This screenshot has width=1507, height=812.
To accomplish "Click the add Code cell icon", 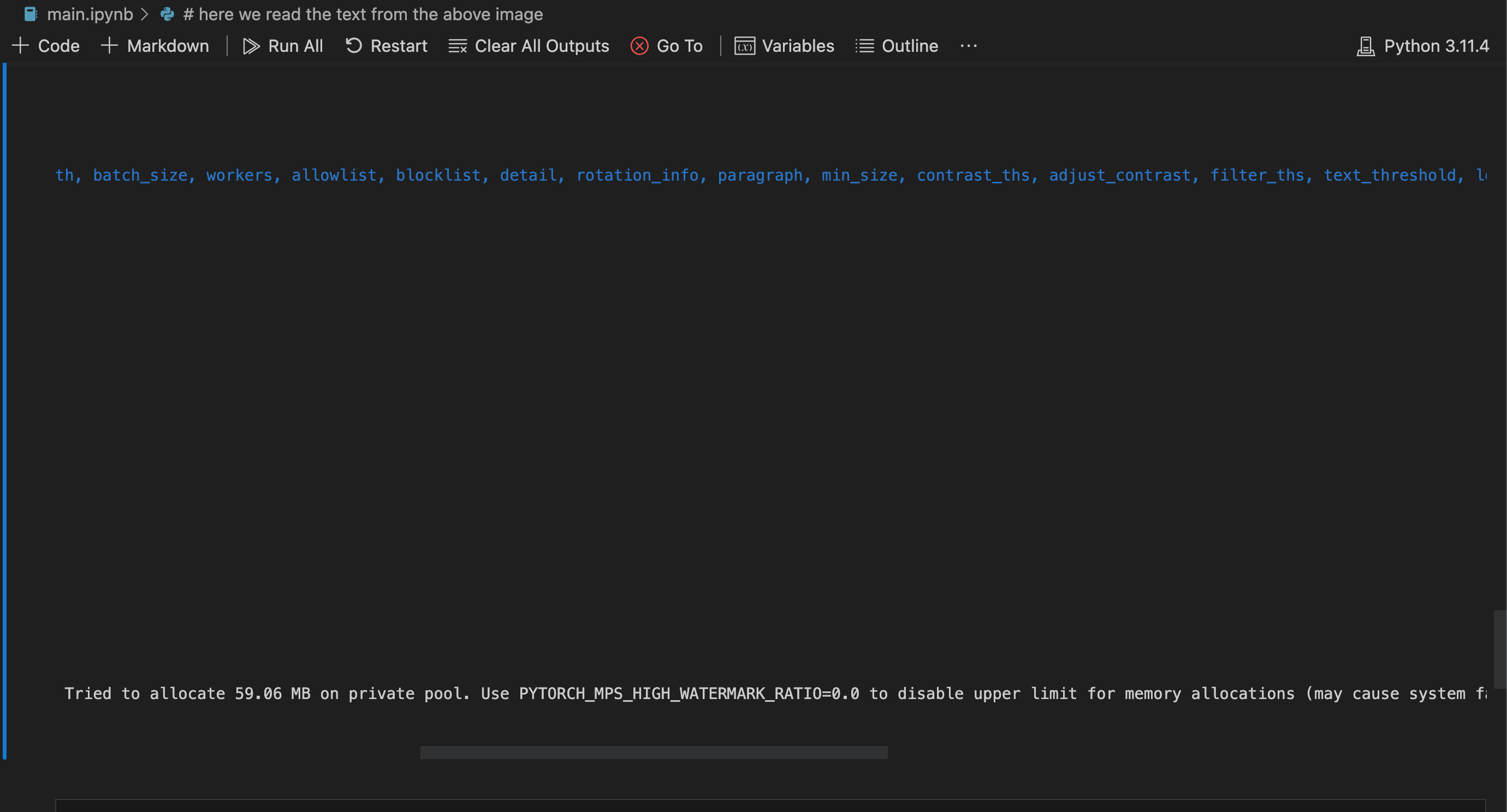I will tap(20, 46).
